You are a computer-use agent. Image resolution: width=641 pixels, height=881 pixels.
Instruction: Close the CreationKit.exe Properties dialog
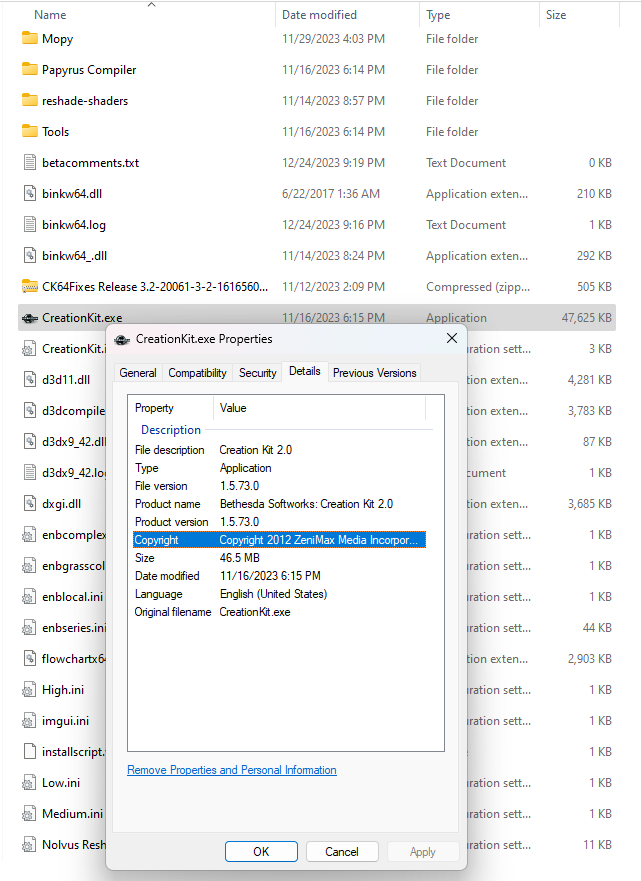tap(452, 338)
